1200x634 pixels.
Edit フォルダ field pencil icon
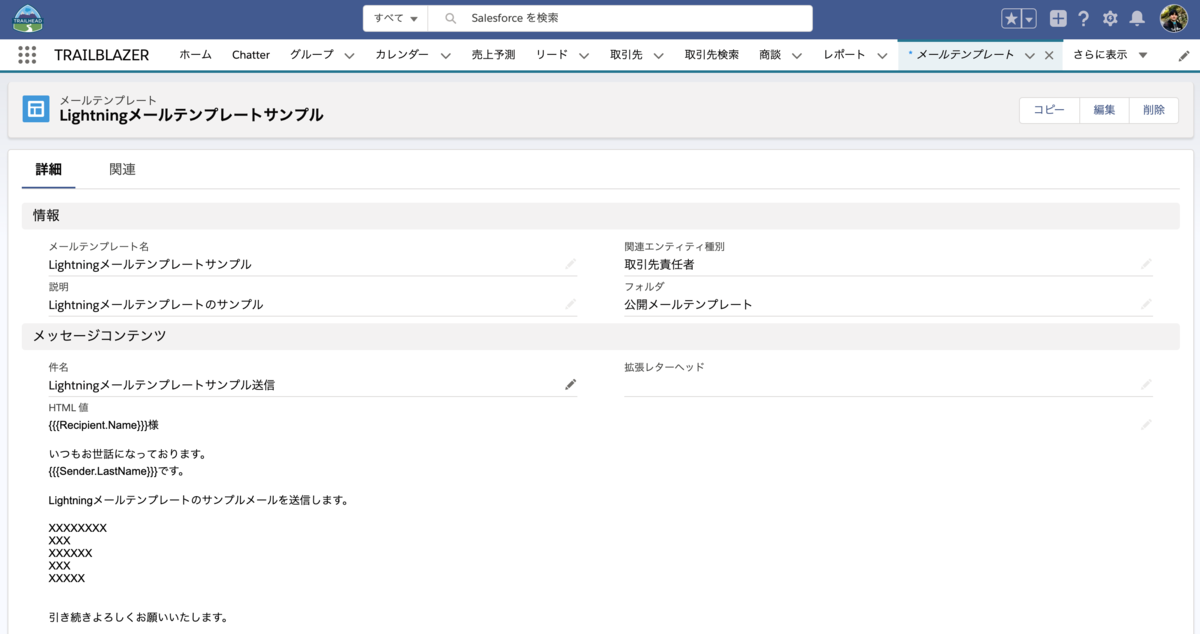[1146, 304]
